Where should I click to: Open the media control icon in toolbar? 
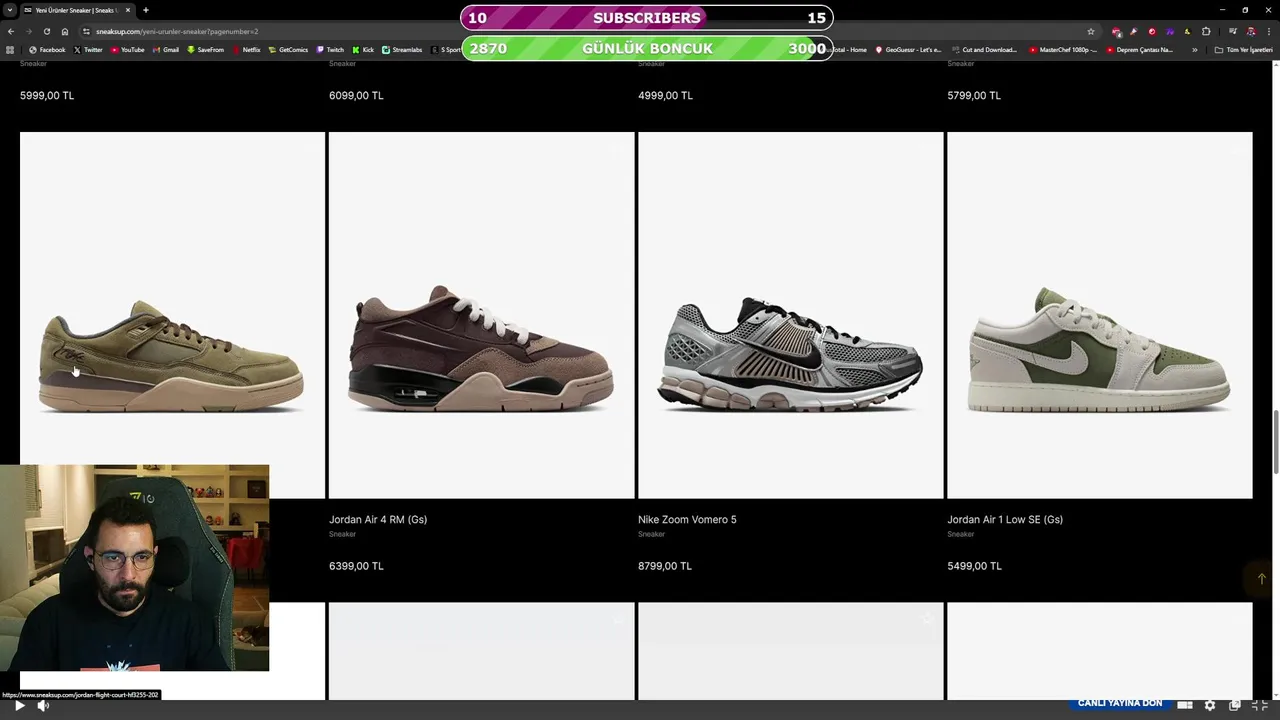1232,31
